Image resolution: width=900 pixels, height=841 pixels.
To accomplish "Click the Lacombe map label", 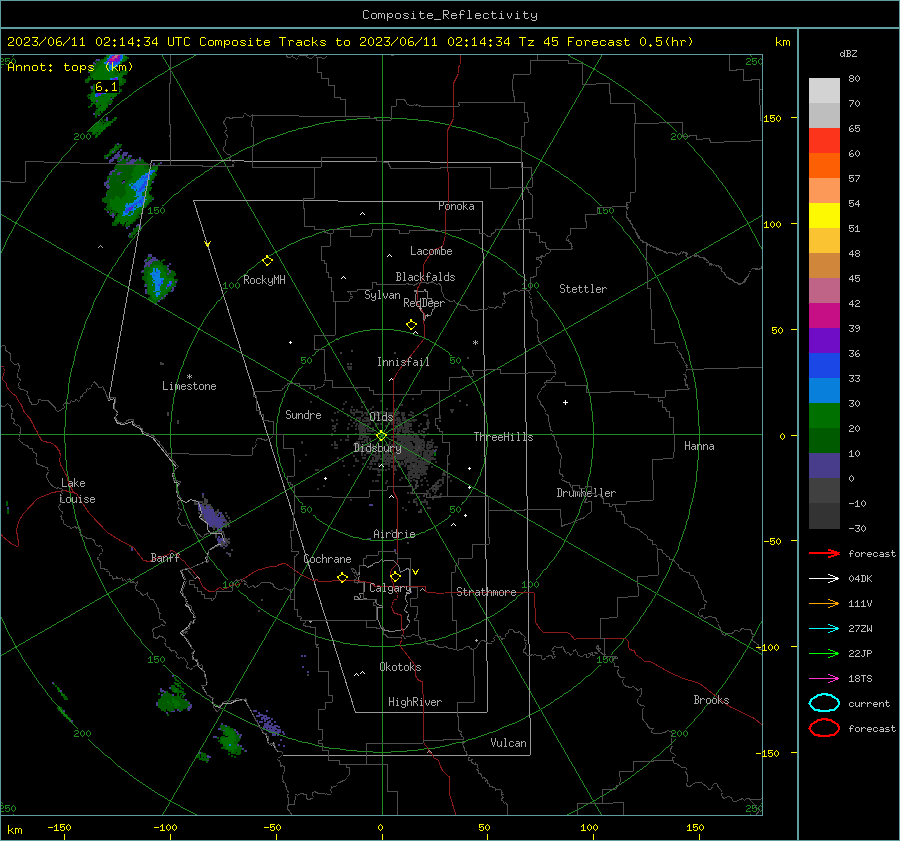I will pyautogui.click(x=431, y=251).
